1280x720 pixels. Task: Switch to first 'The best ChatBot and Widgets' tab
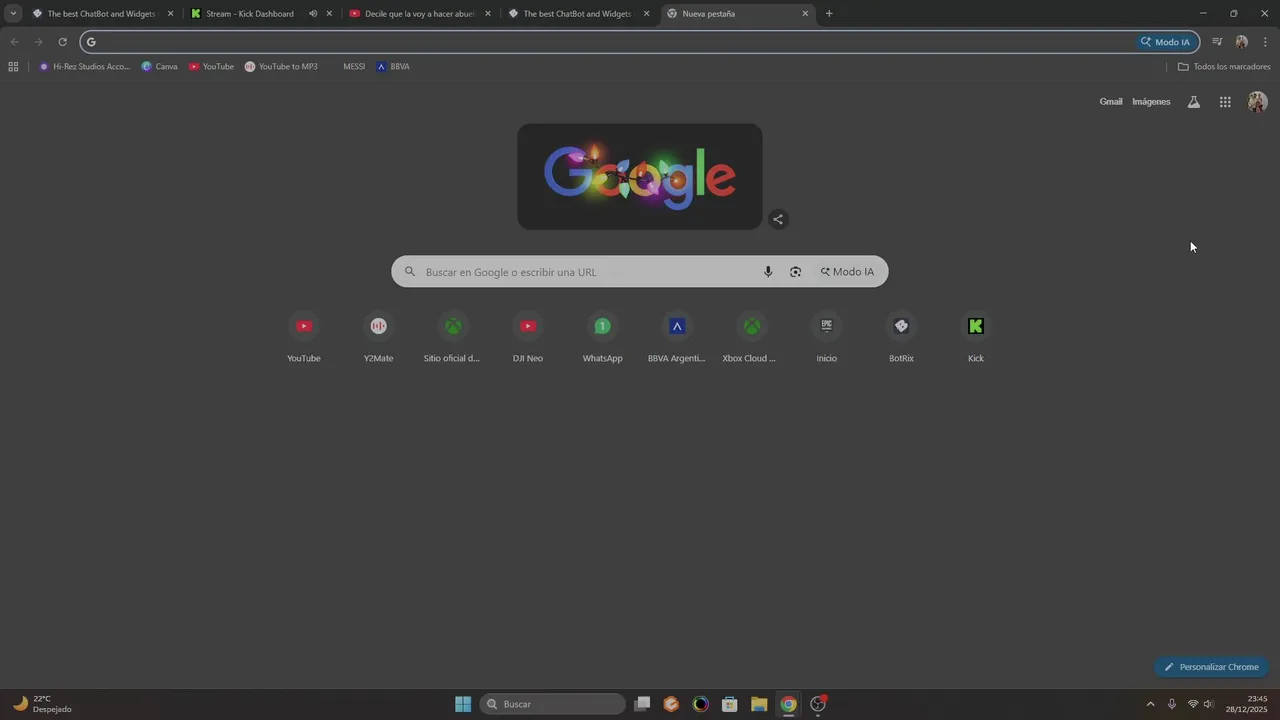tap(103, 14)
